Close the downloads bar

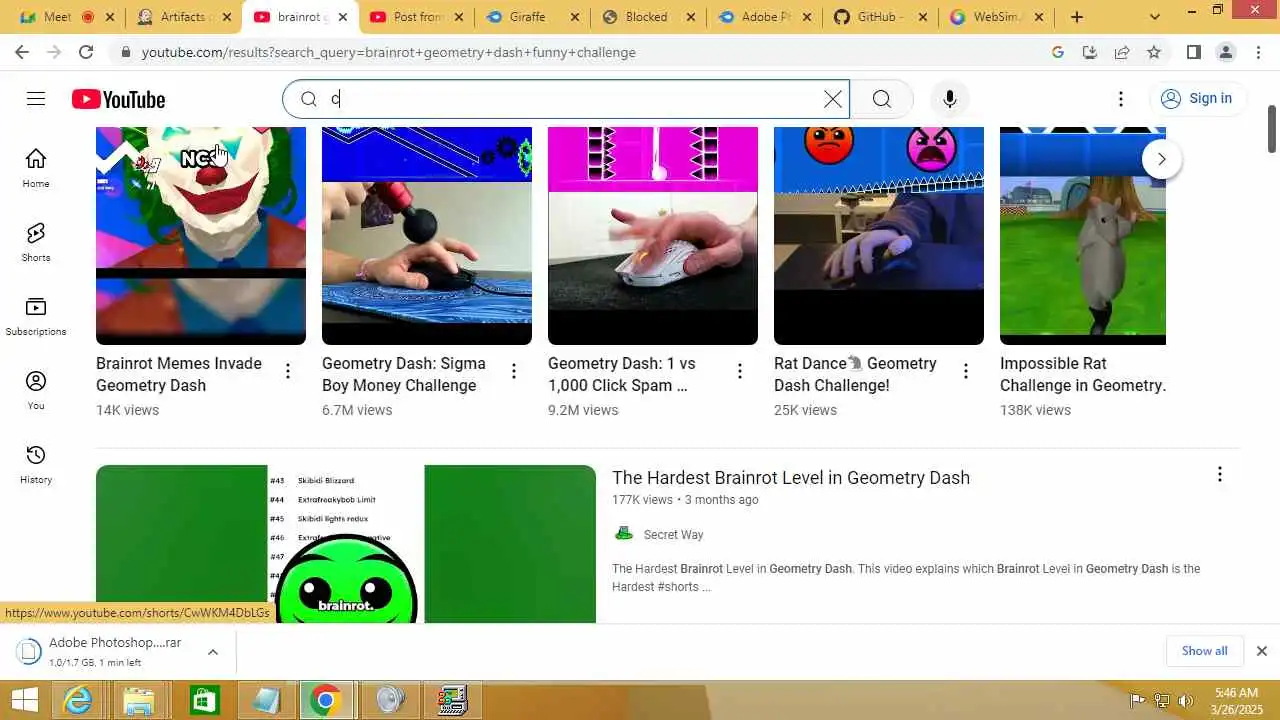click(x=1261, y=651)
